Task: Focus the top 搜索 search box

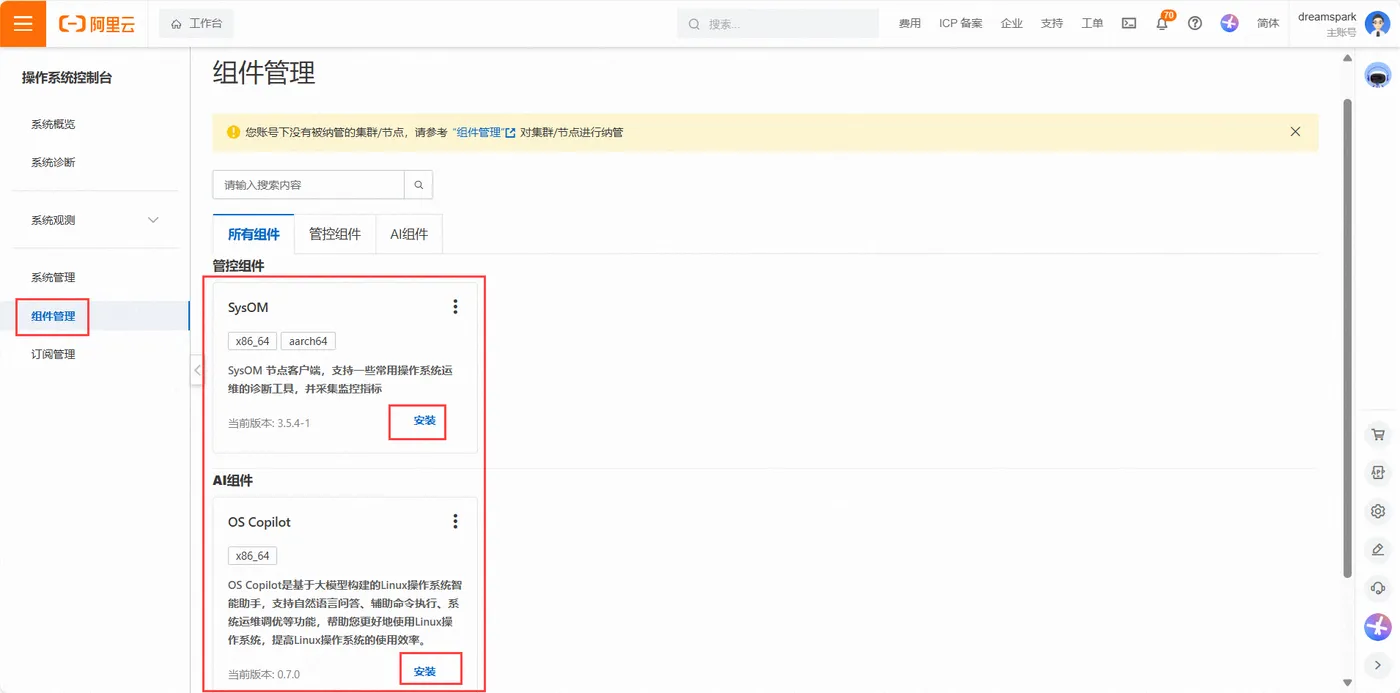Action: pos(778,23)
